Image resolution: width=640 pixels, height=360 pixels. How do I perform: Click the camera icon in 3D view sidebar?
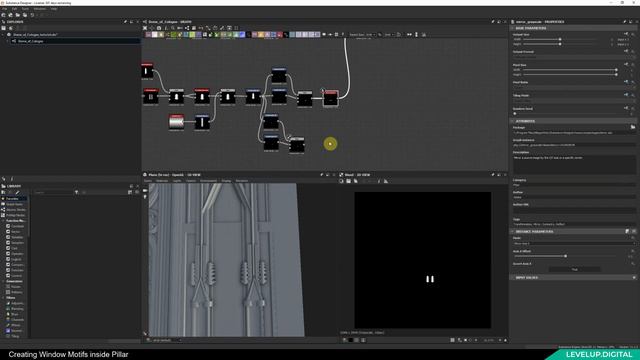pos(145,191)
